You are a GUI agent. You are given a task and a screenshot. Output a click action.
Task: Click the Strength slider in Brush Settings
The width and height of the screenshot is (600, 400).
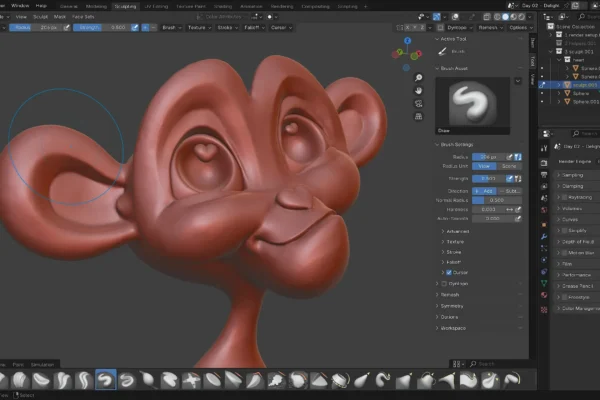click(x=489, y=179)
